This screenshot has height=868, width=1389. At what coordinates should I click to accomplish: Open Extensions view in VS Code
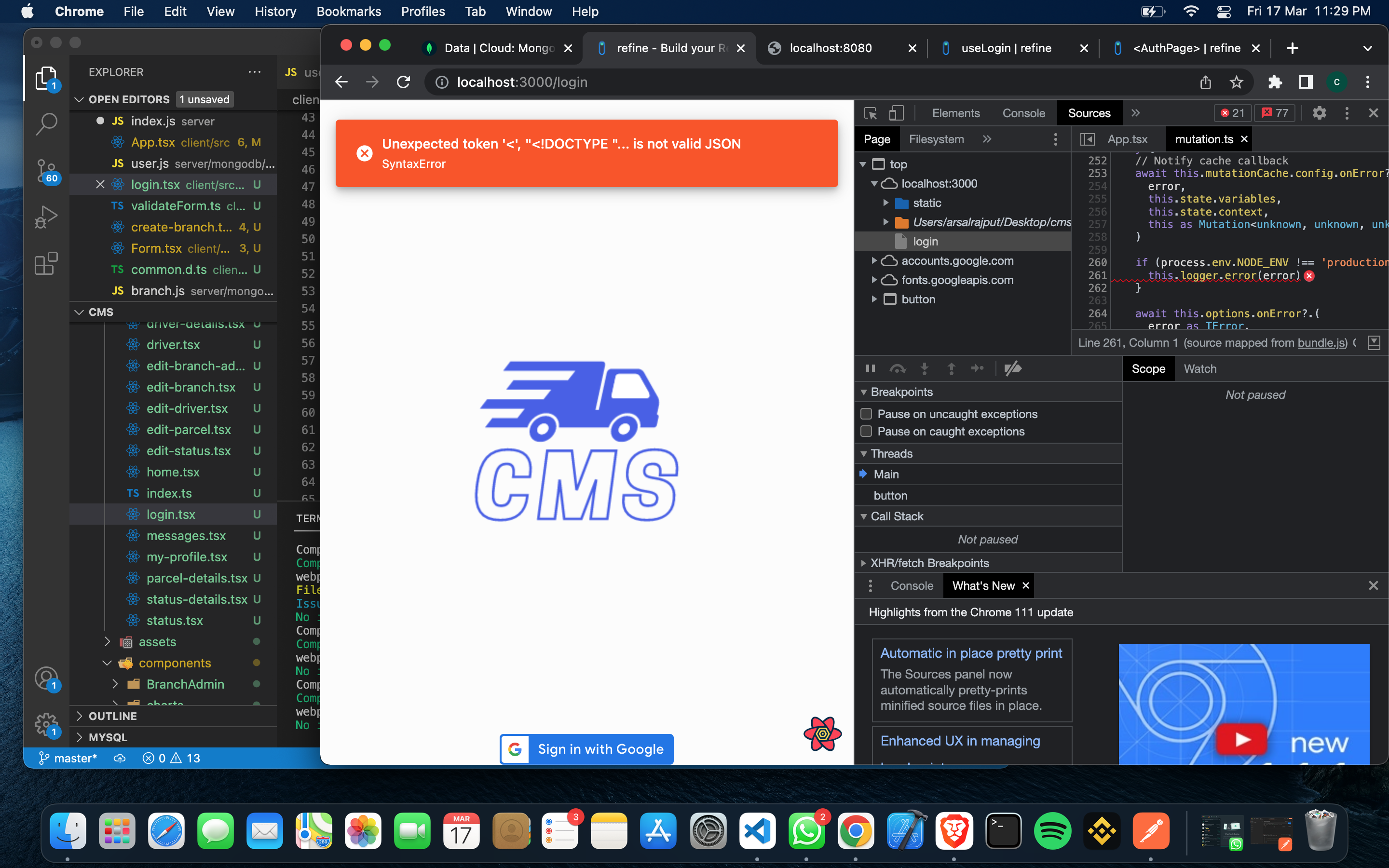[x=46, y=264]
